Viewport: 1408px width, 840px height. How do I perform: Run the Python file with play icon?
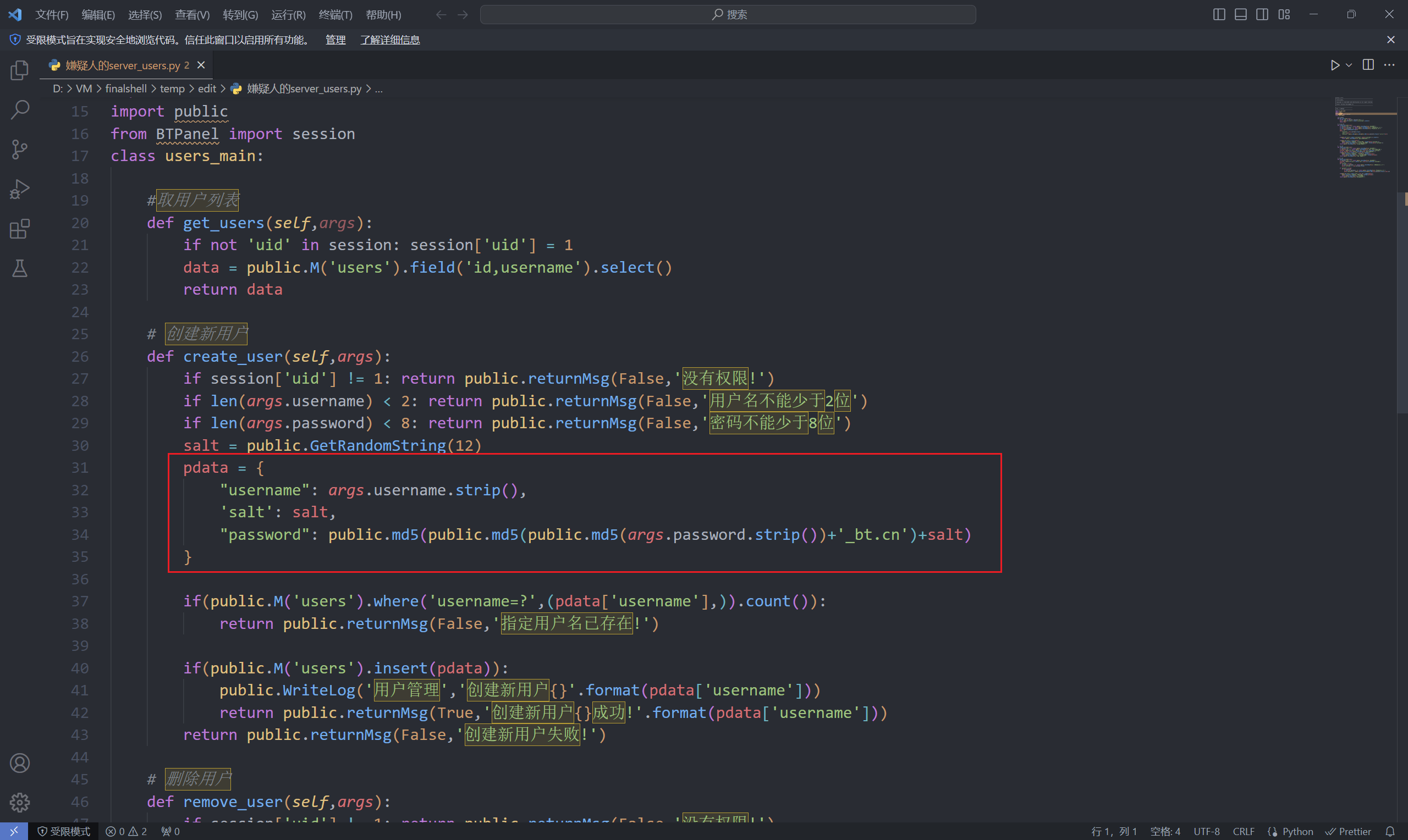pos(1334,65)
